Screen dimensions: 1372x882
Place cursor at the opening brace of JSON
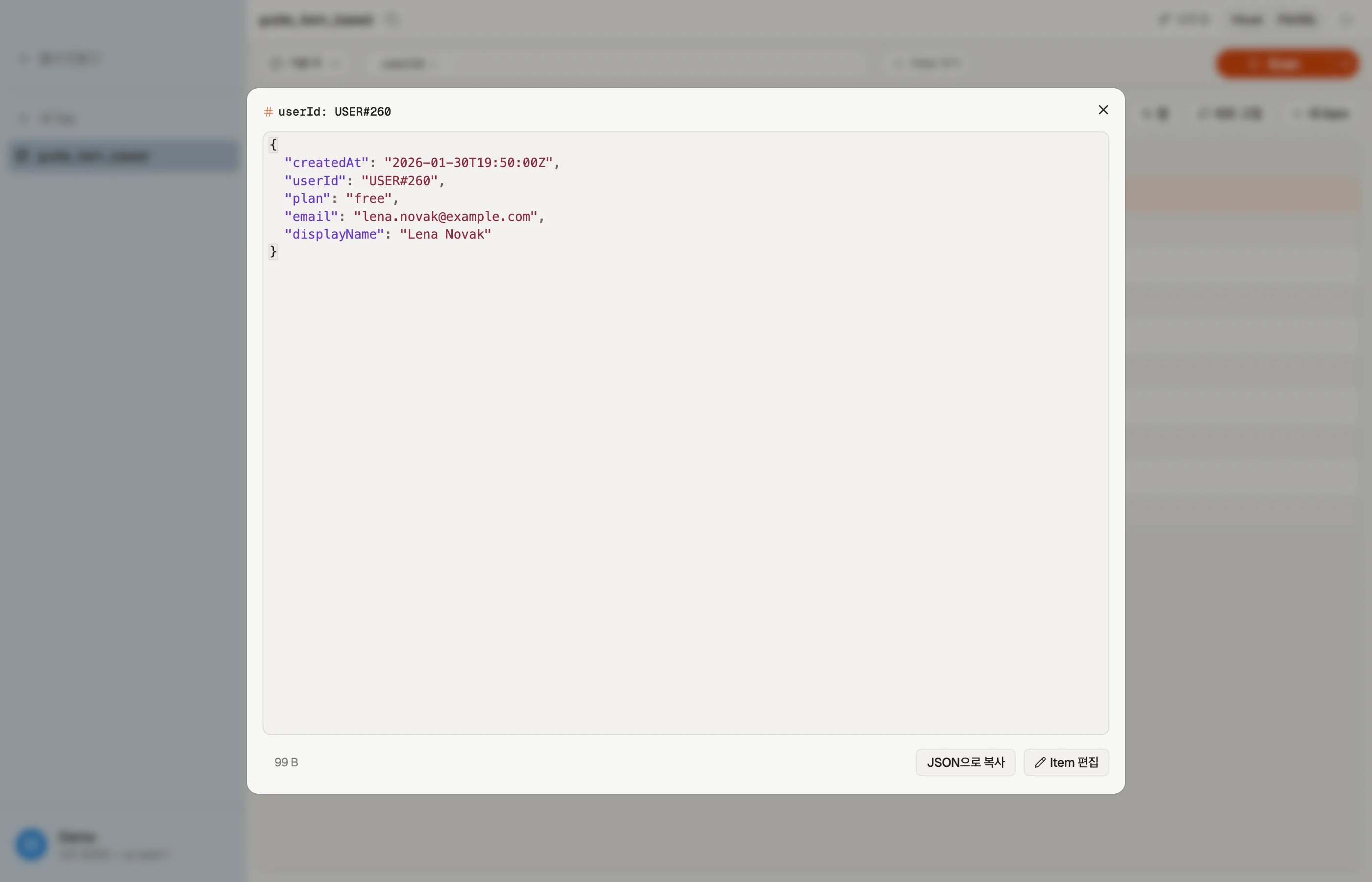pyautogui.click(x=273, y=145)
